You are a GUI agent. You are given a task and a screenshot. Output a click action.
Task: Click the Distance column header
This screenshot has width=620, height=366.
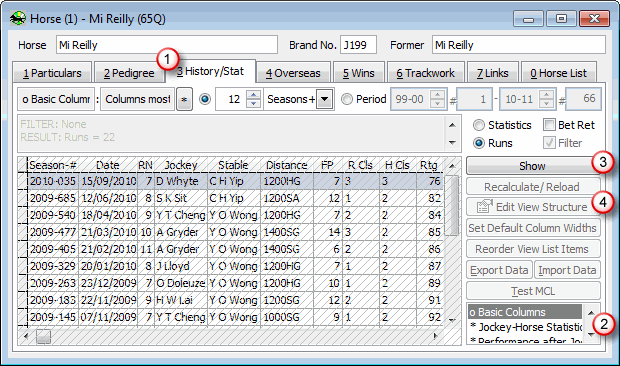pos(287,165)
